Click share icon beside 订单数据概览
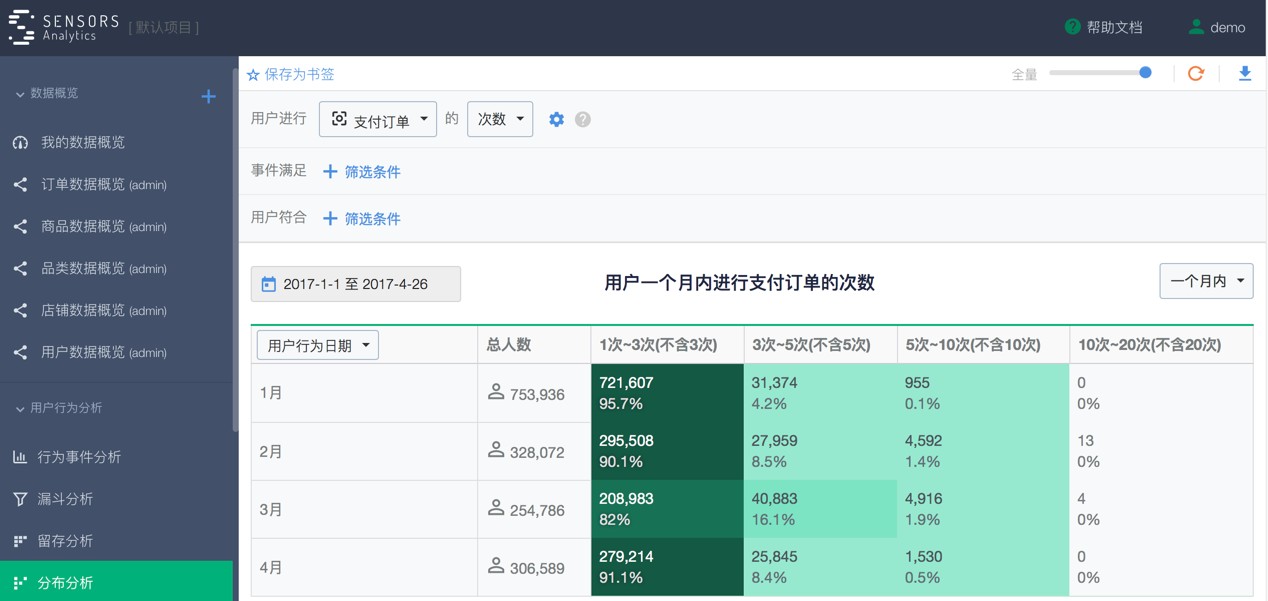The image size is (1268, 601). click(20, 184)
